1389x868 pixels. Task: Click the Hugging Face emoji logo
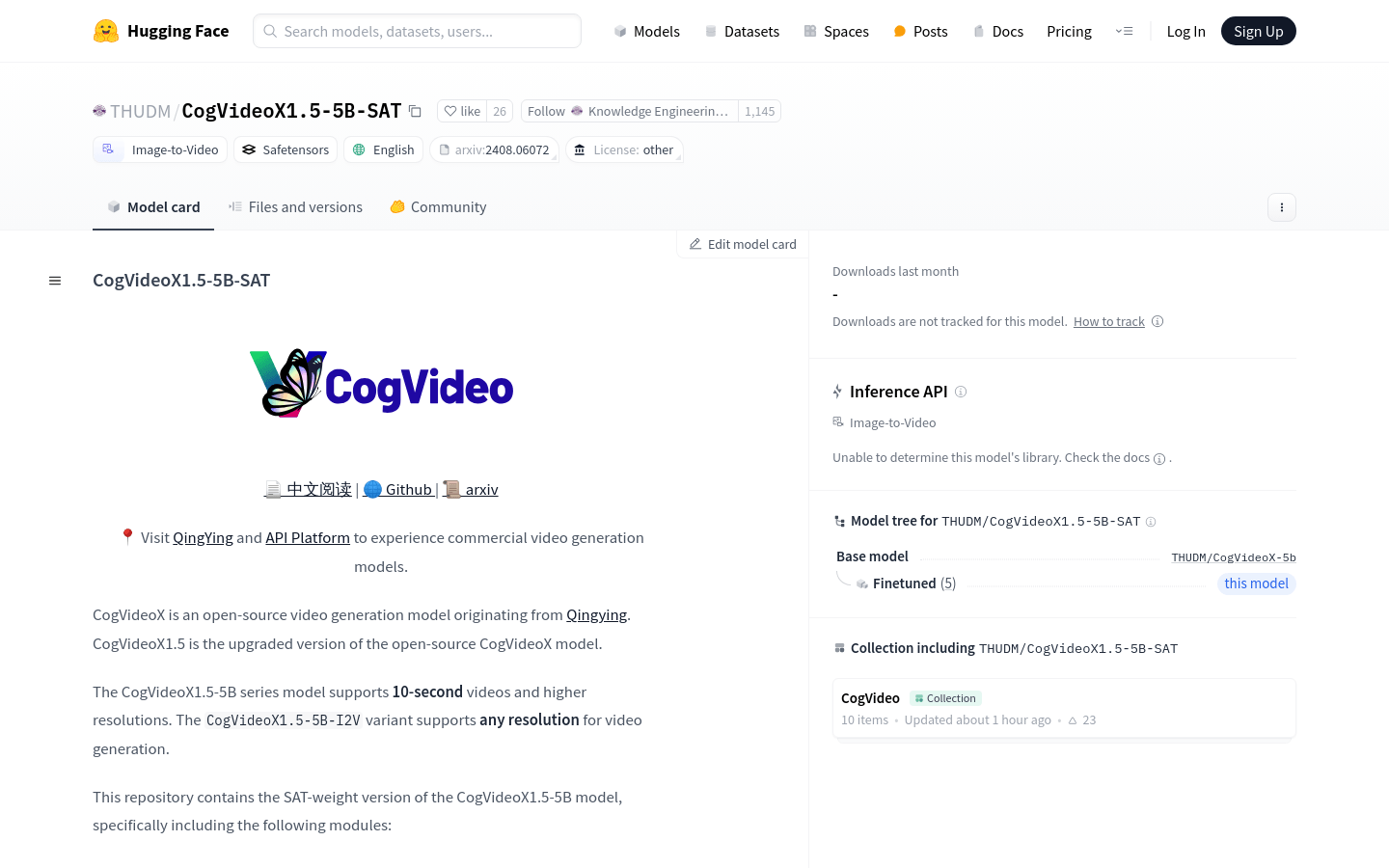tap(106, 31)
